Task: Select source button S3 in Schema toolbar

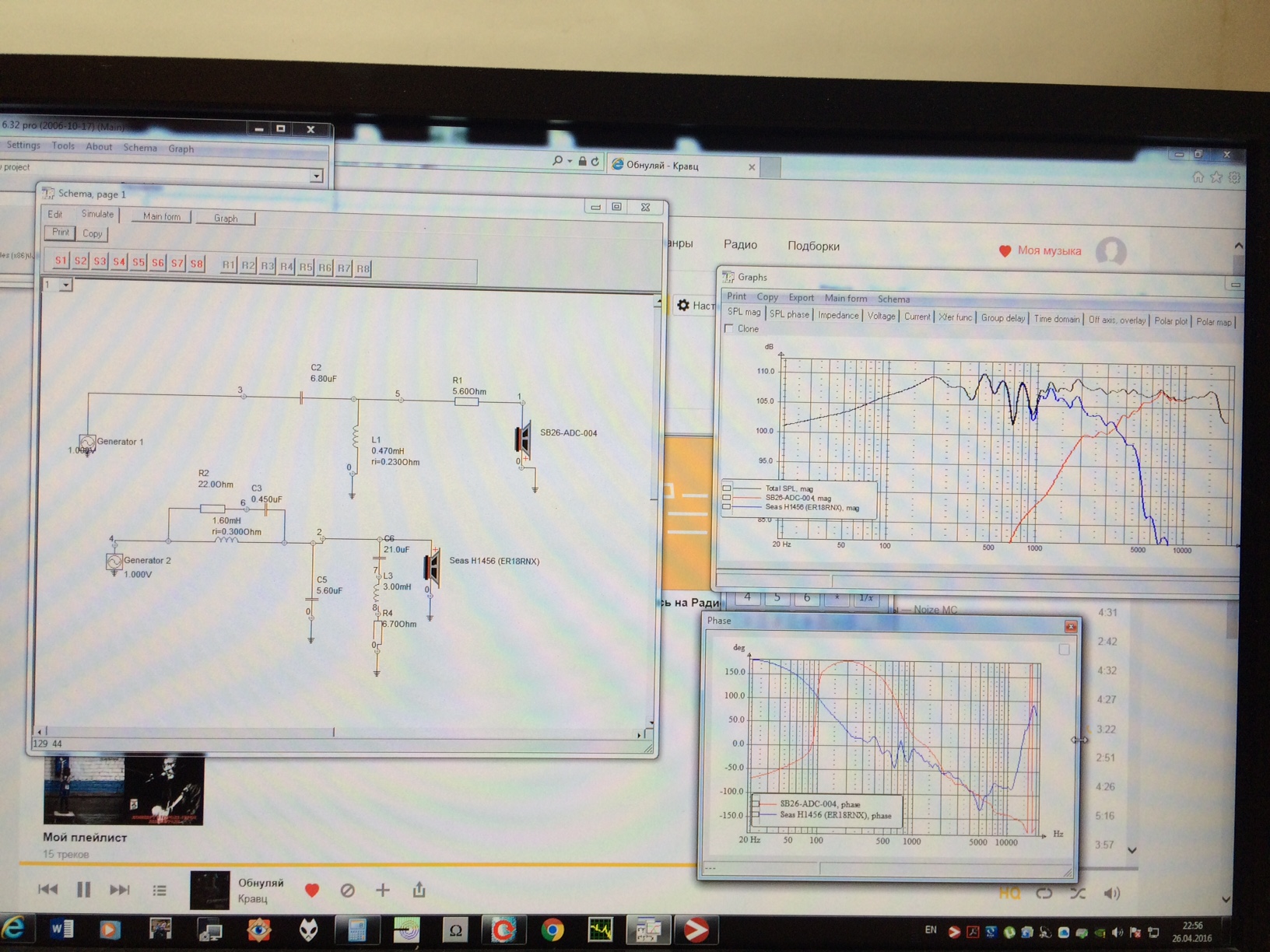Action: 100,261
